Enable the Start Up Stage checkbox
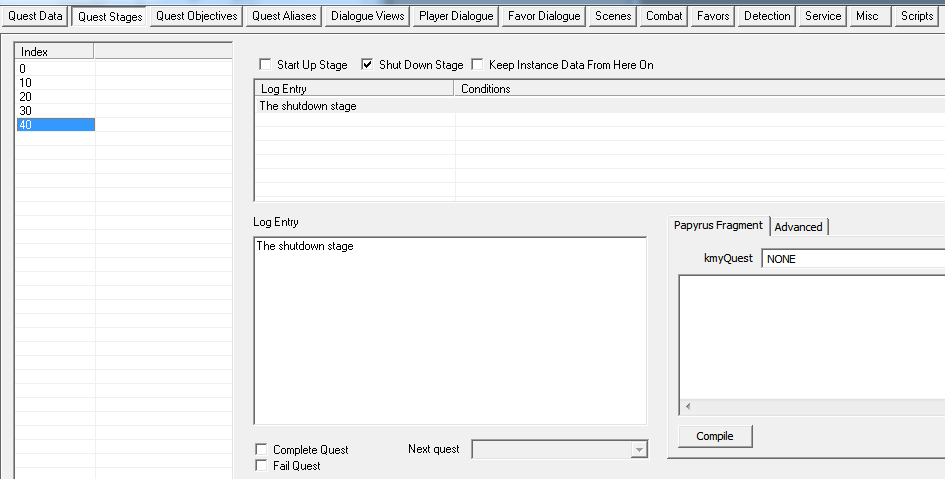The height and width of the screenshot is (479, 945). pos(265,65)
